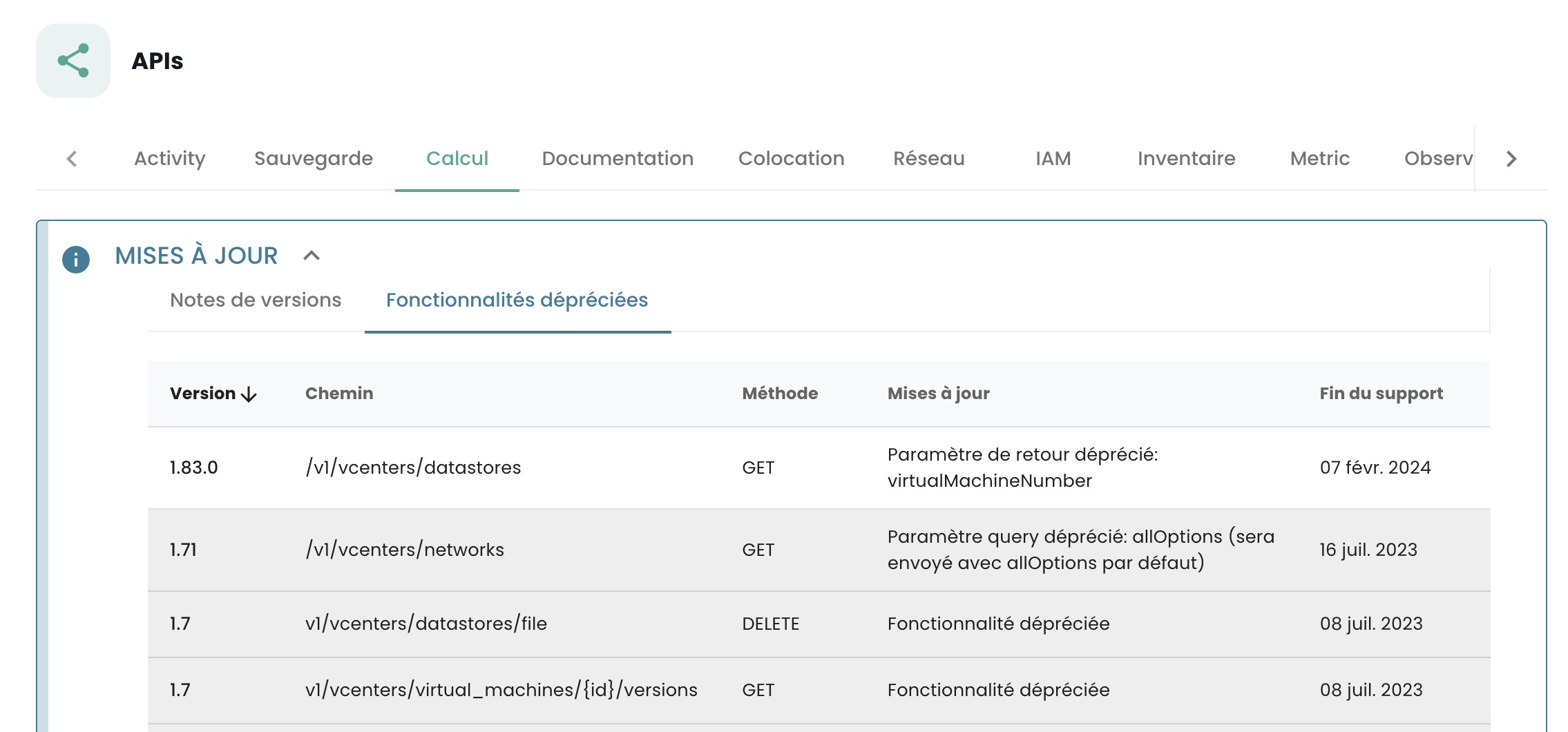The image size is (1568, 732).
Task: Open the Activity tab
Action: tap(170, 158)
